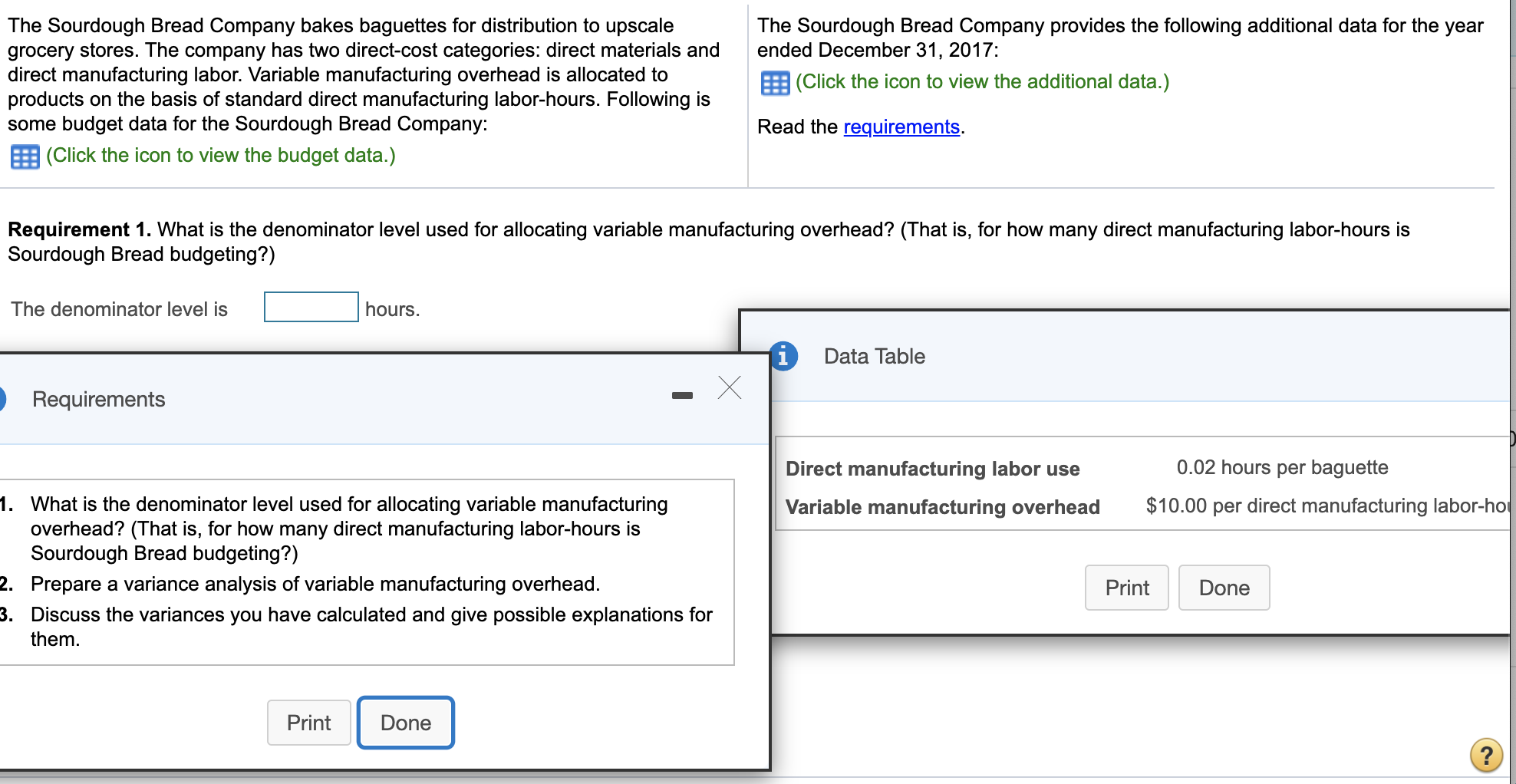Click the Data Table info icon
The width and height of the screenshot is (1516, 784).
783,356
